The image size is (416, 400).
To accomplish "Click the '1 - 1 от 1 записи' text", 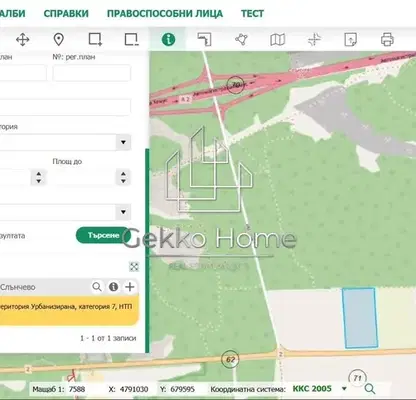I will pyautogui.click(x=108, y=338).
